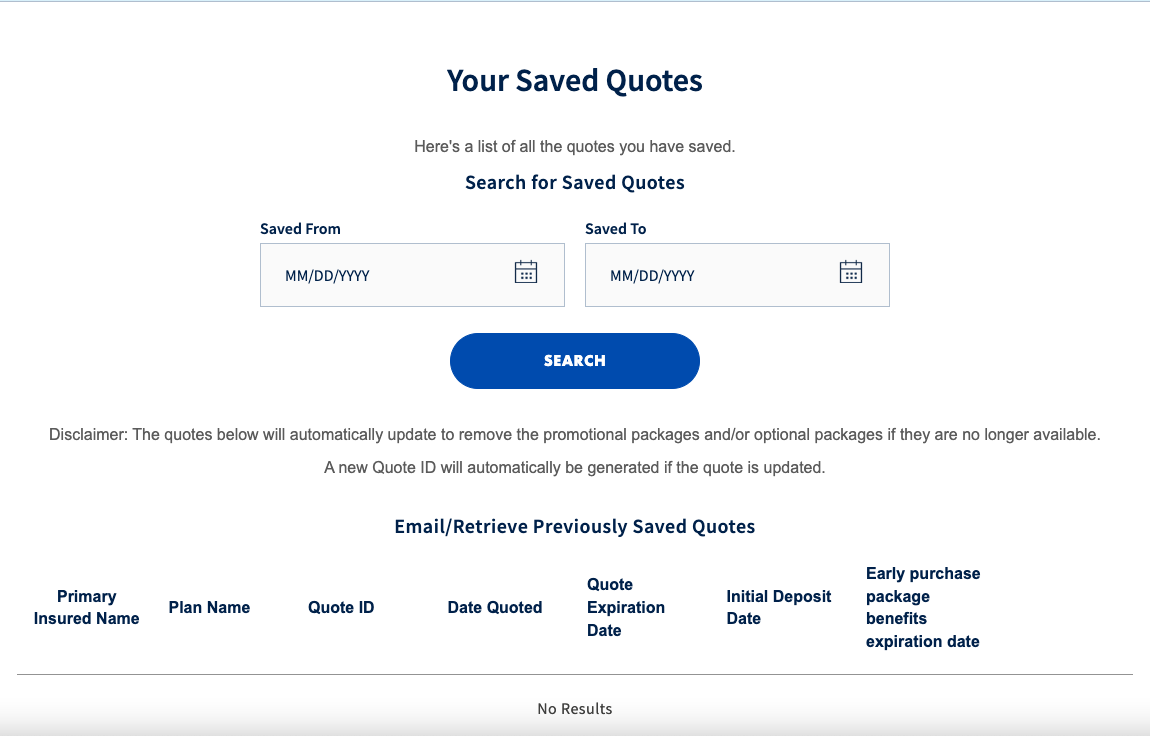This screenshot has height=736, width=1150.
Task: Click the new Quote ID notice text
Action: (575, 468)
